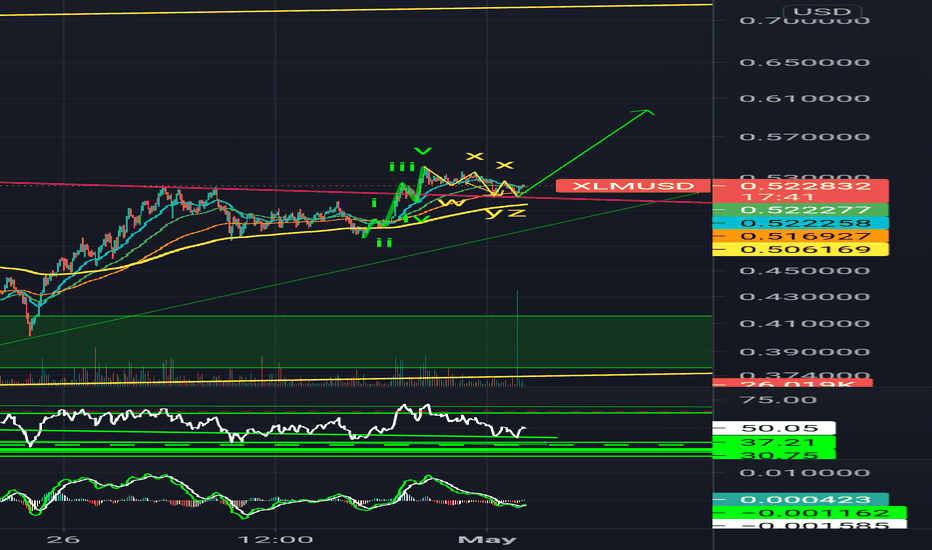Image resolution: width=932 pixels, height=550 pixels.
Task: Click the -0.001585 signal value label
Action: pyautogui.click(x=809, y=524)
